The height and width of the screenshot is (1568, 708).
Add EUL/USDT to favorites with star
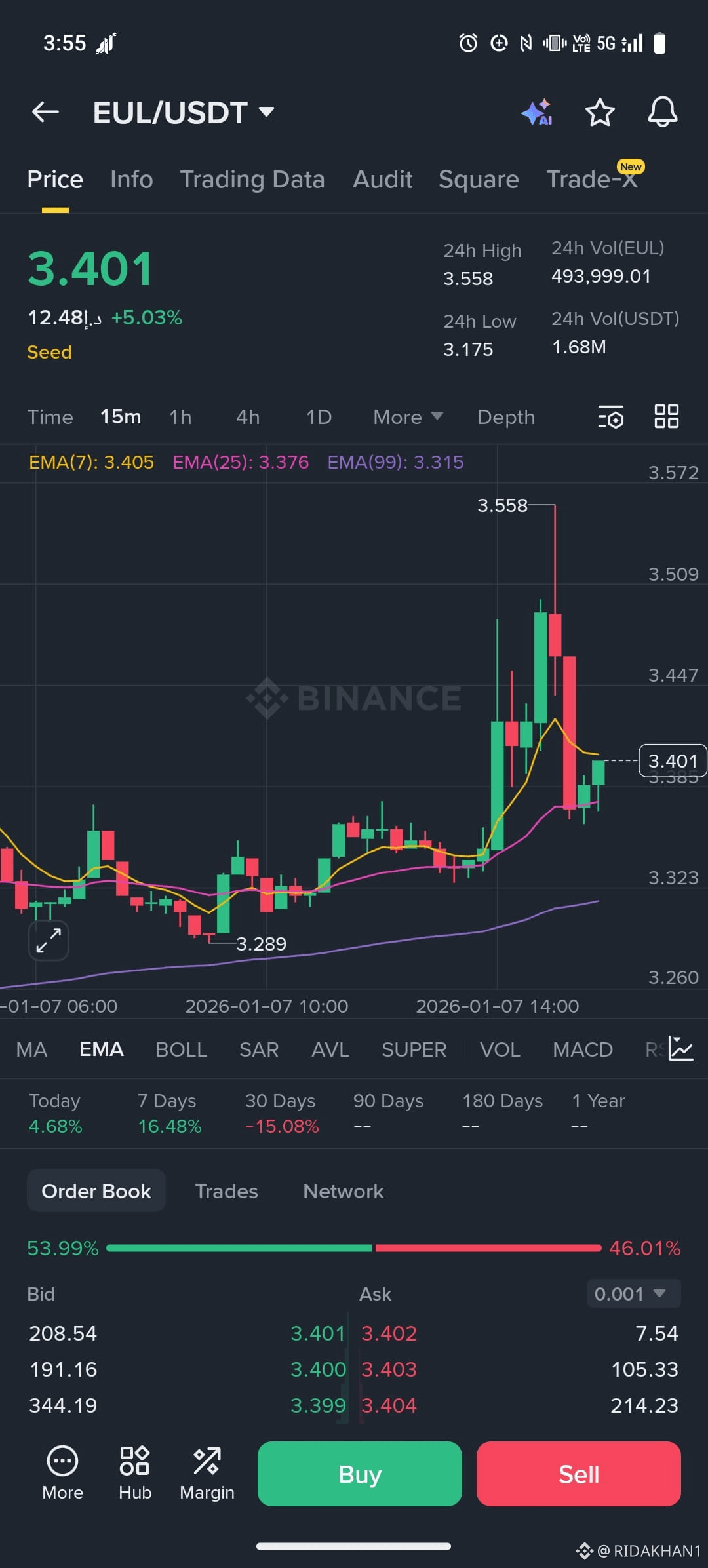(x=599, y=112)
